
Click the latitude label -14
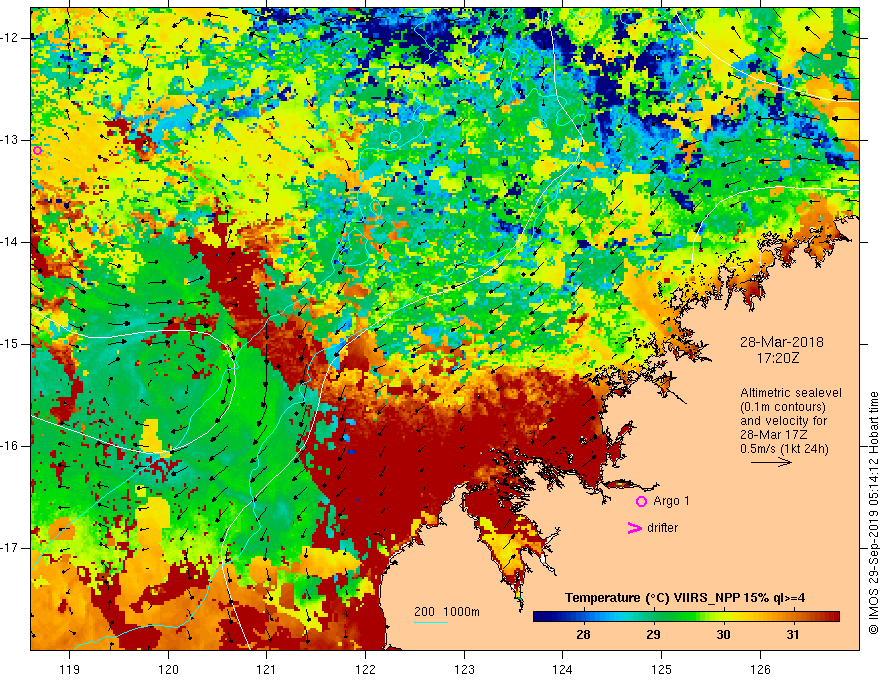(10, 242)
